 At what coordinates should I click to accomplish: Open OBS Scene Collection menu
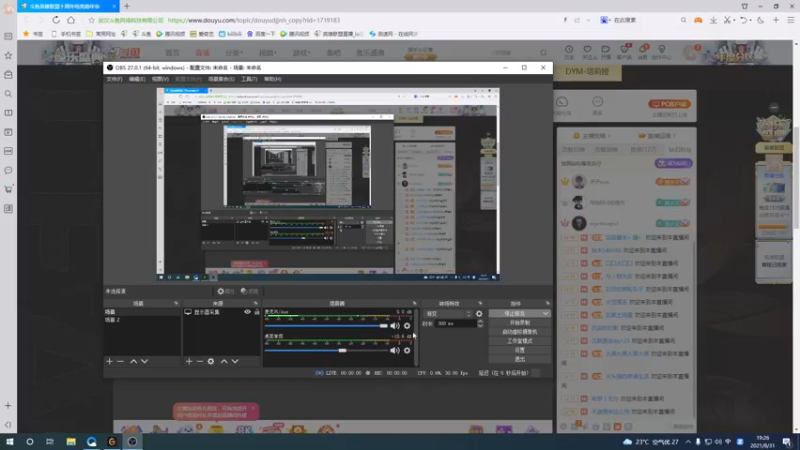221,79
